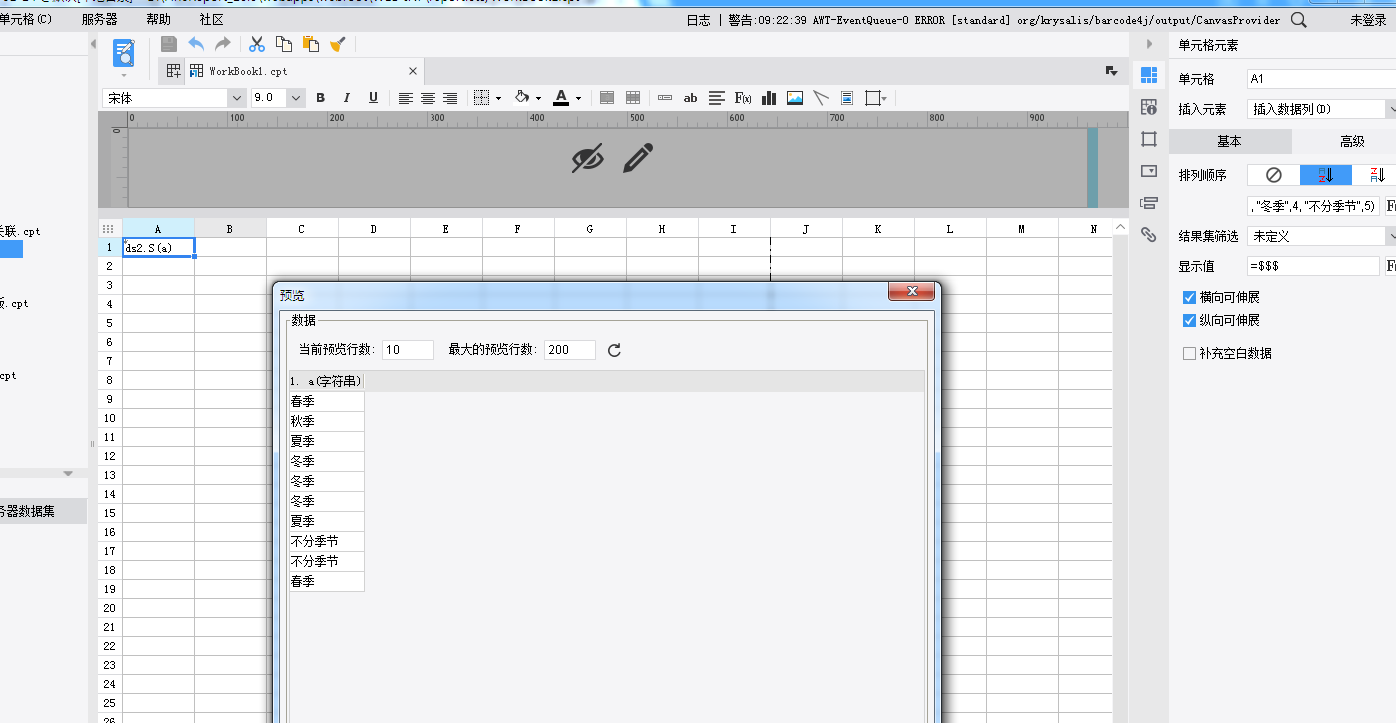Viewport: 1396px width, 723px height.
Task: Open border style dropdown arrow
Action: tap(498, 99)
